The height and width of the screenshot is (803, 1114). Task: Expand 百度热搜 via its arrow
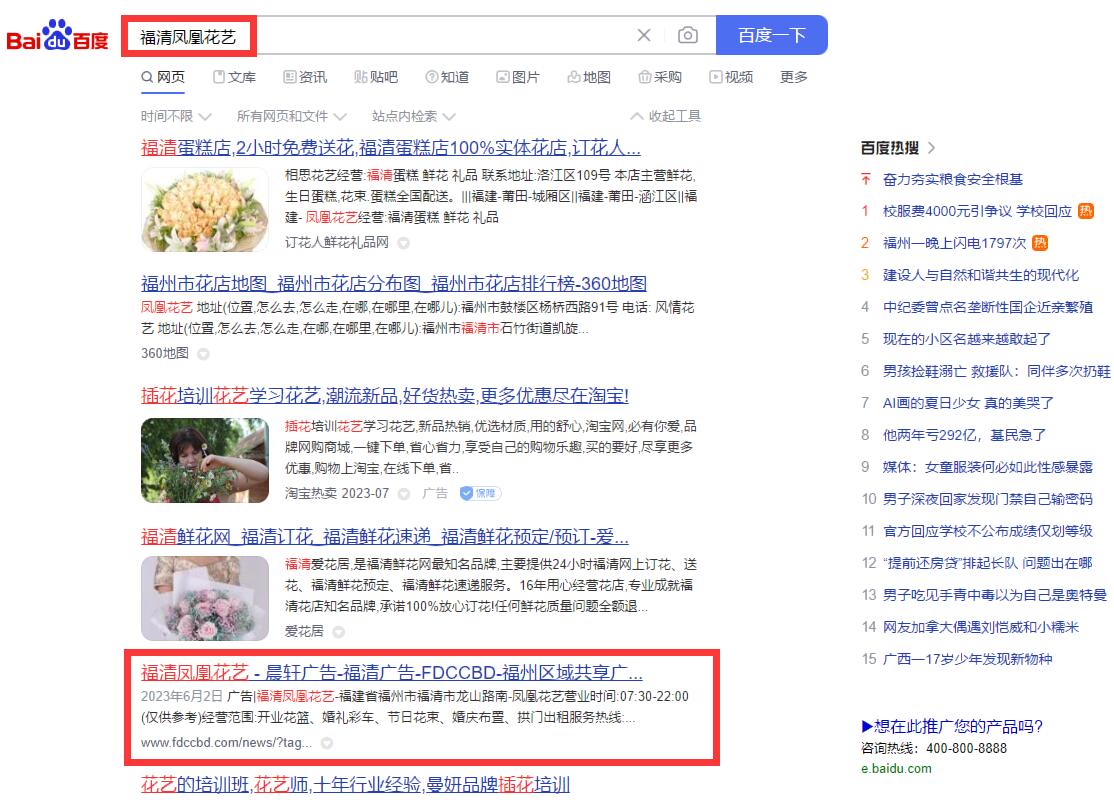pyautogui.click(x=931, y=148)
